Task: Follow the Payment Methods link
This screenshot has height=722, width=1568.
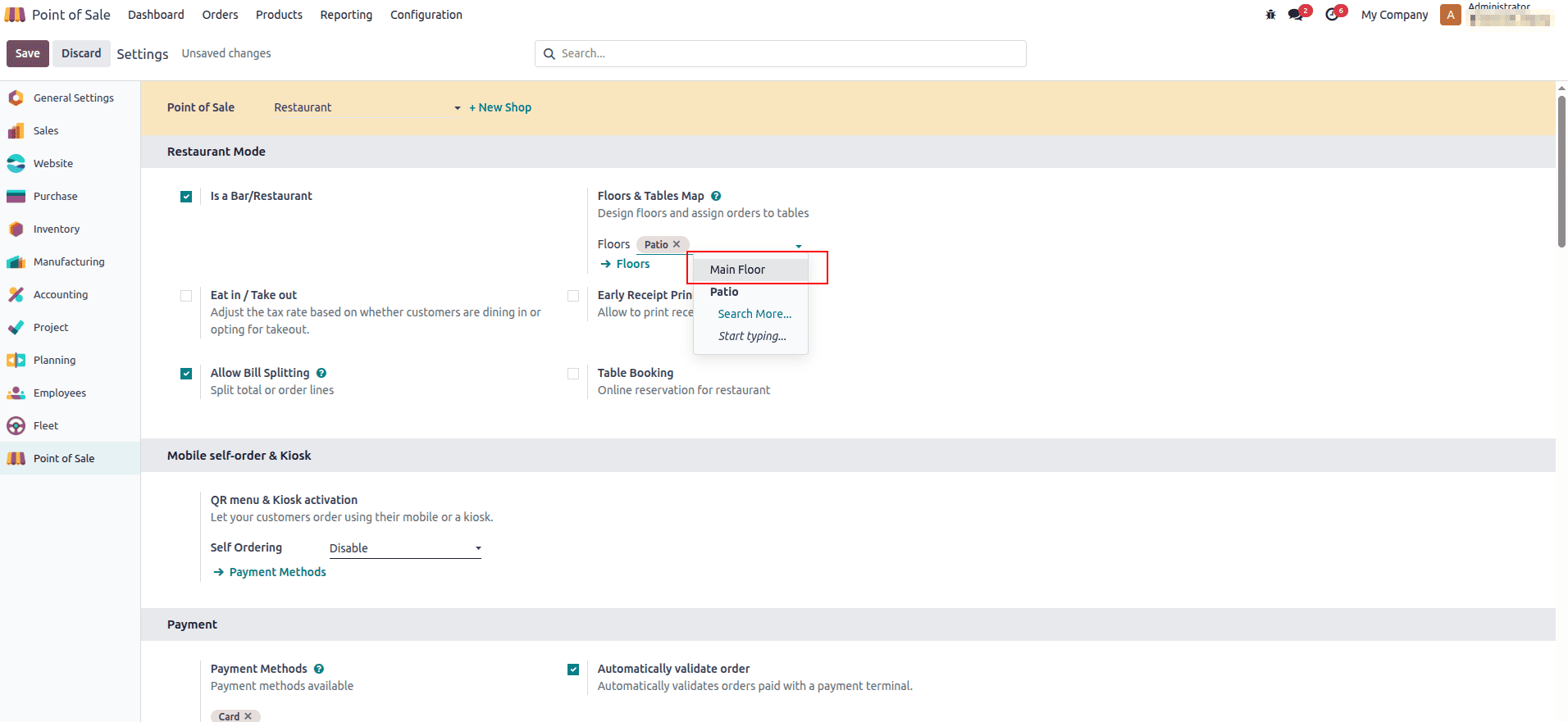Action: (277, 572)
